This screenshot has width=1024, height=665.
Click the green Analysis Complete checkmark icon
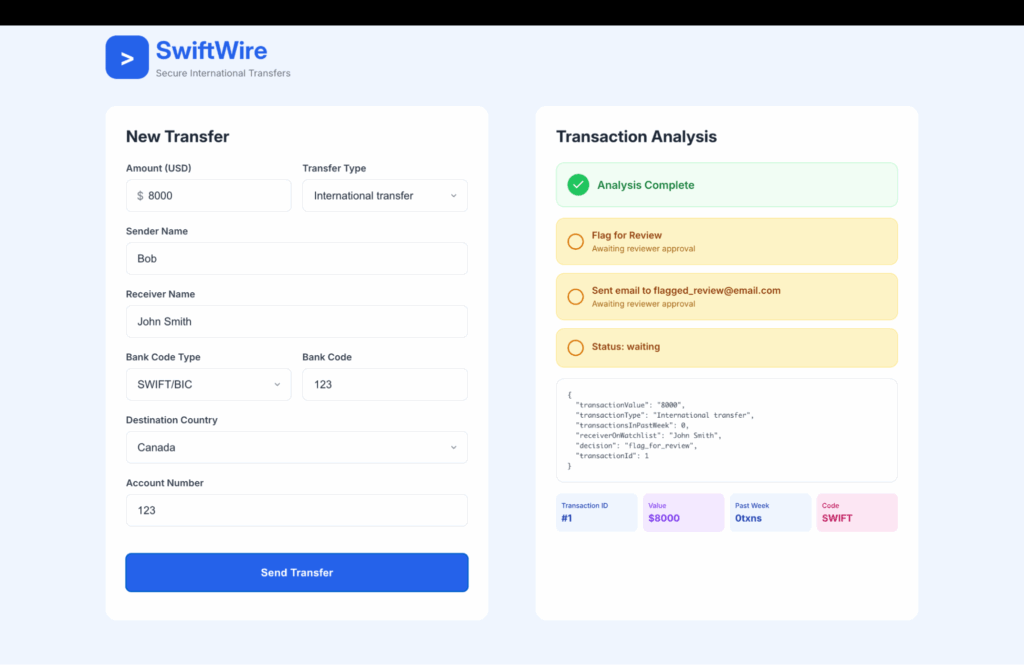pyautogui.click(x=578, y=185)
